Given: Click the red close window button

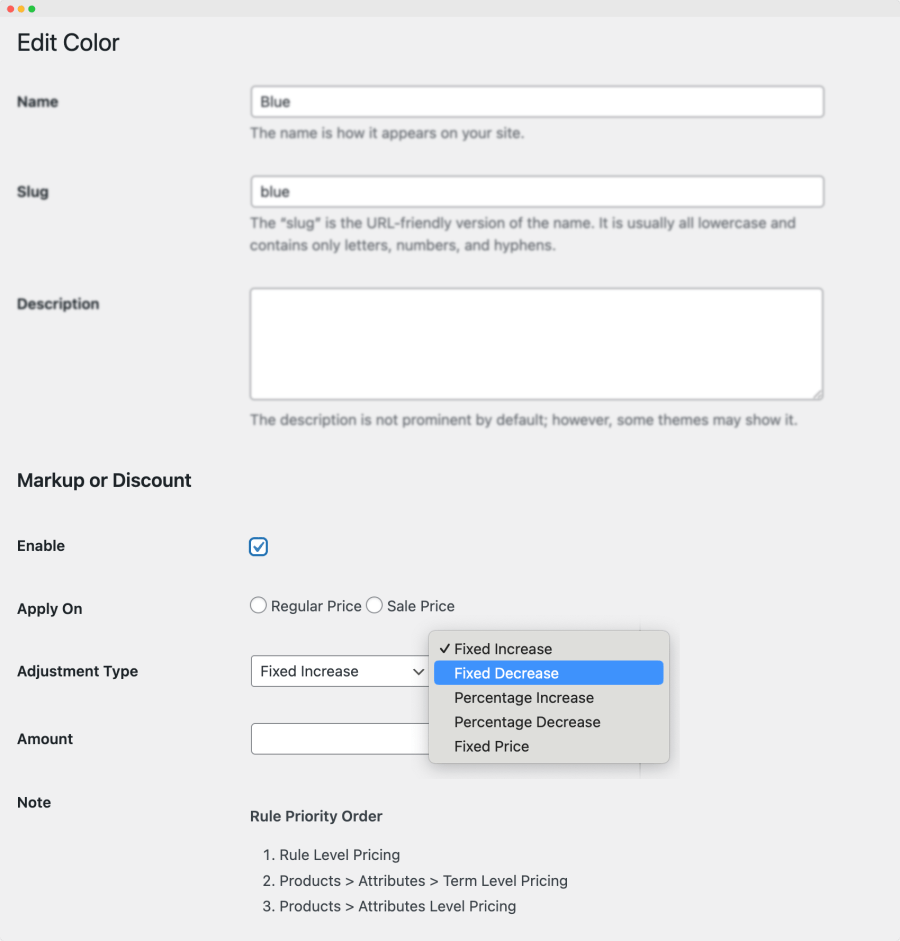Looking at the screenshot, I should (10, 8).
